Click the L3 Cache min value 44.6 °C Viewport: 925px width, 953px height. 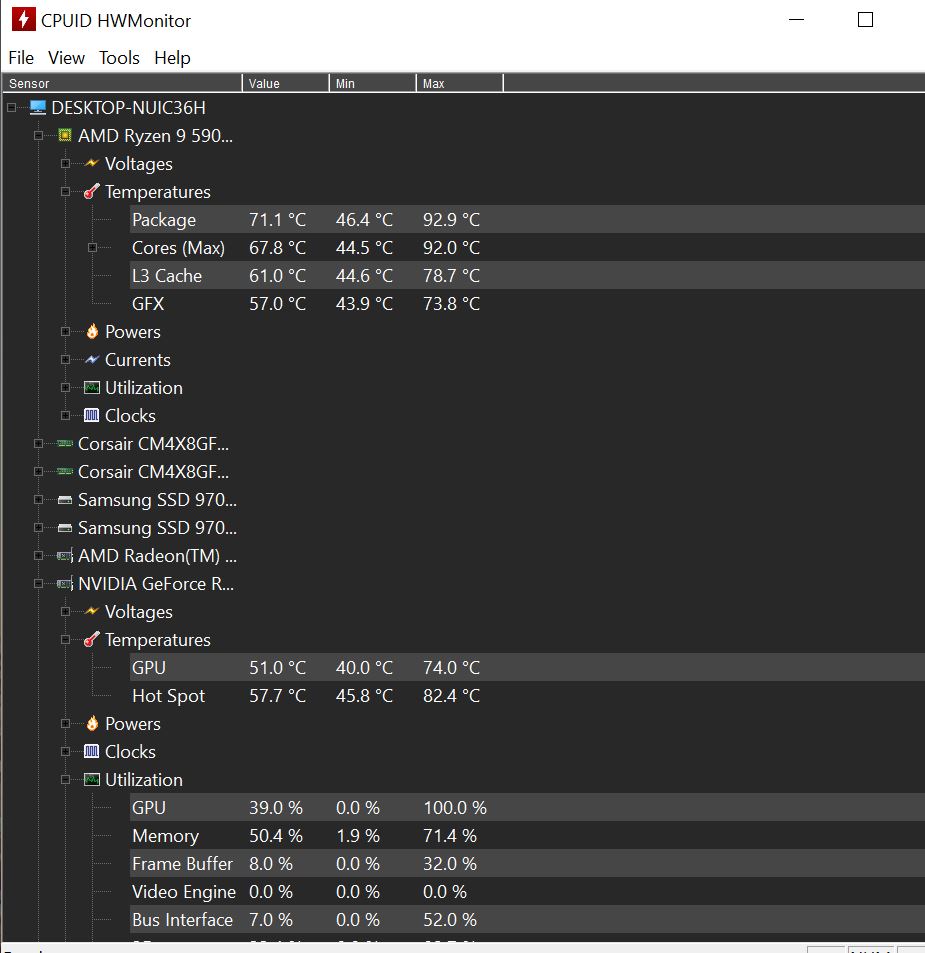[365, 275]
